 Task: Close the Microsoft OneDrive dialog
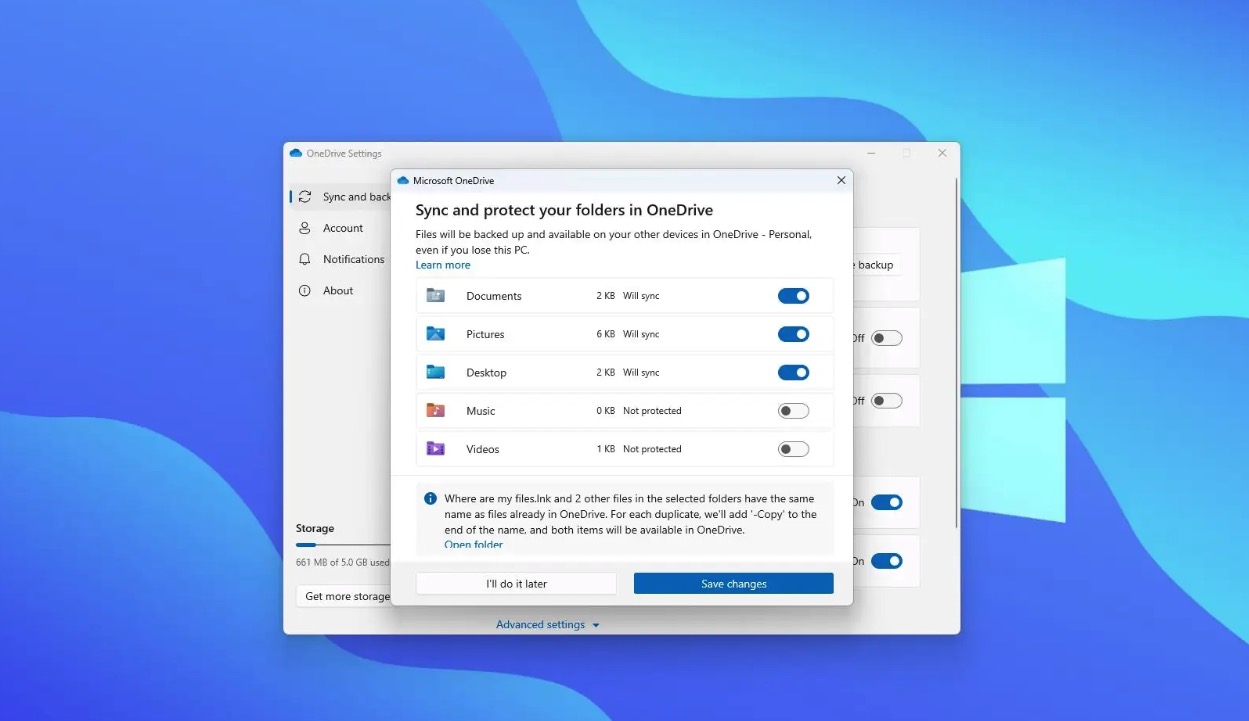[841, 181]
